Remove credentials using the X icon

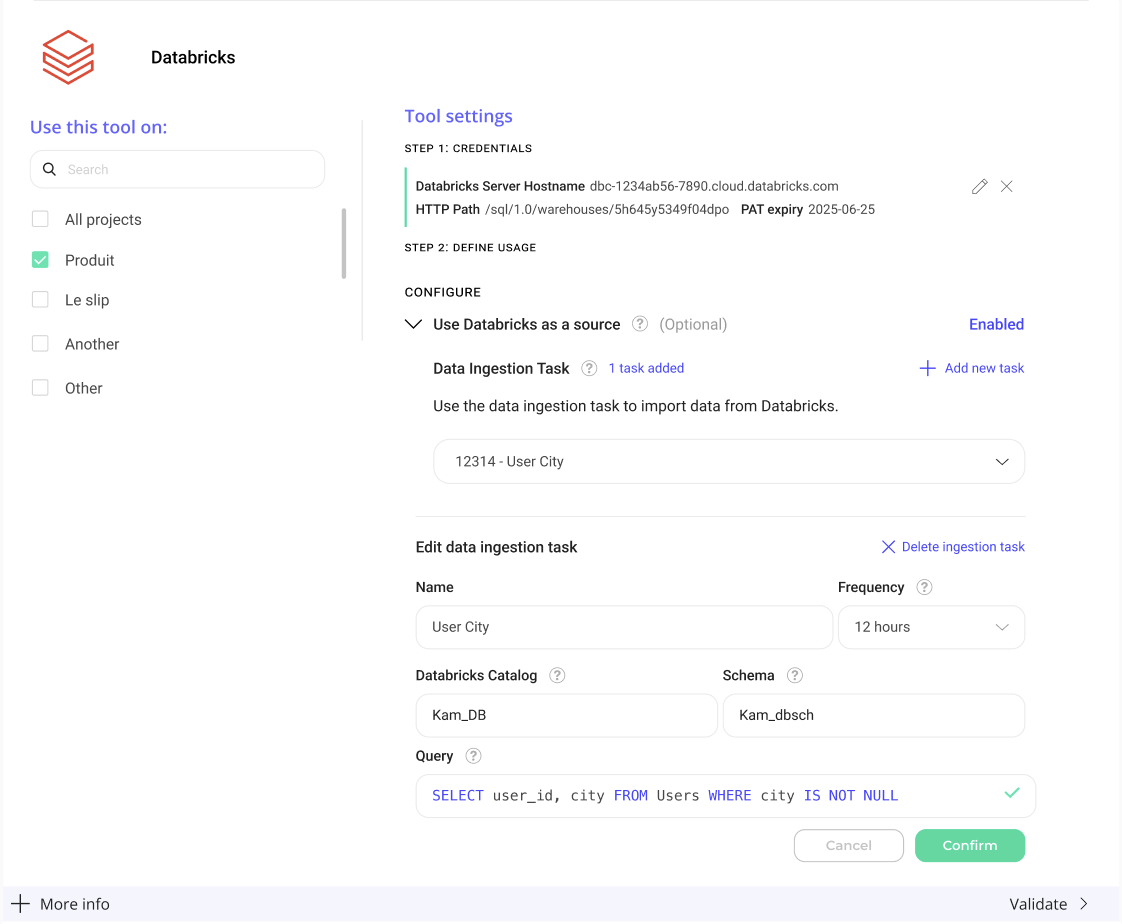(1007, 187)
